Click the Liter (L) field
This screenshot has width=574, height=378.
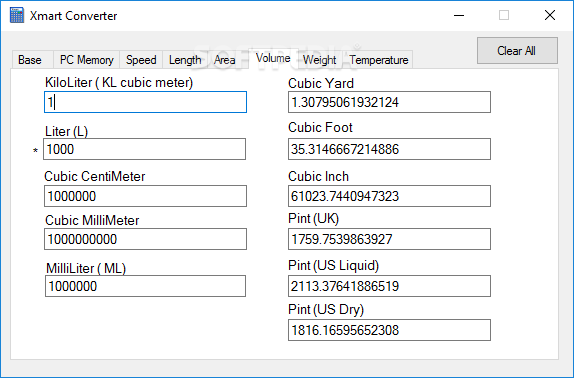(145, 149)
